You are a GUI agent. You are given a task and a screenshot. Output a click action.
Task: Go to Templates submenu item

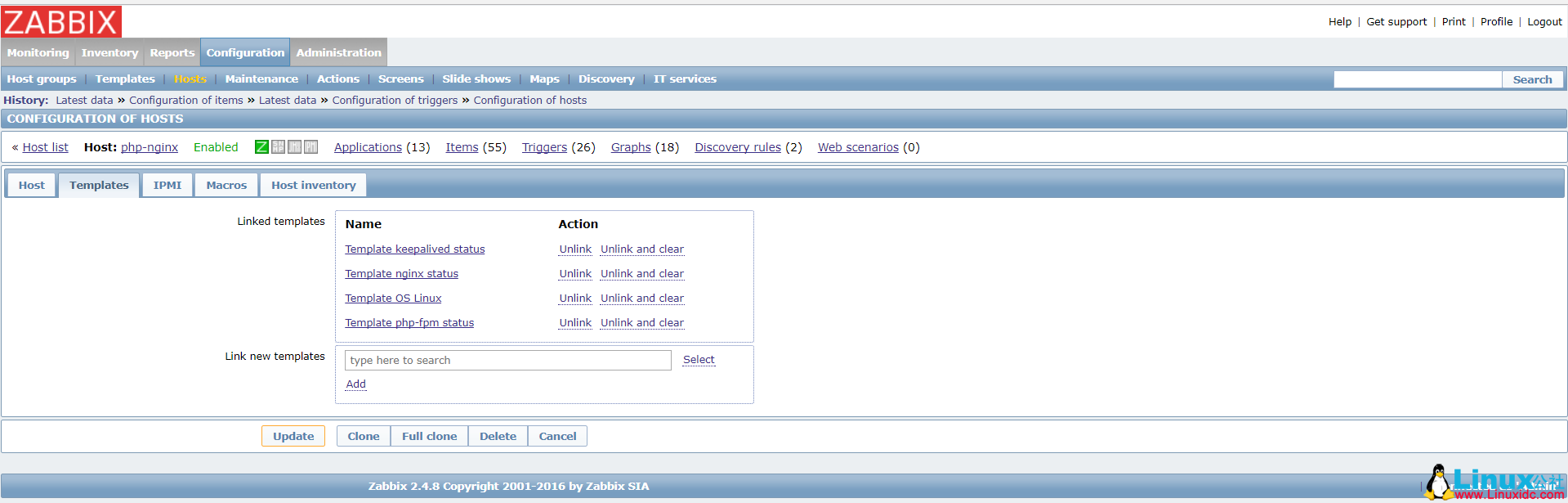(x=125, y=79)
